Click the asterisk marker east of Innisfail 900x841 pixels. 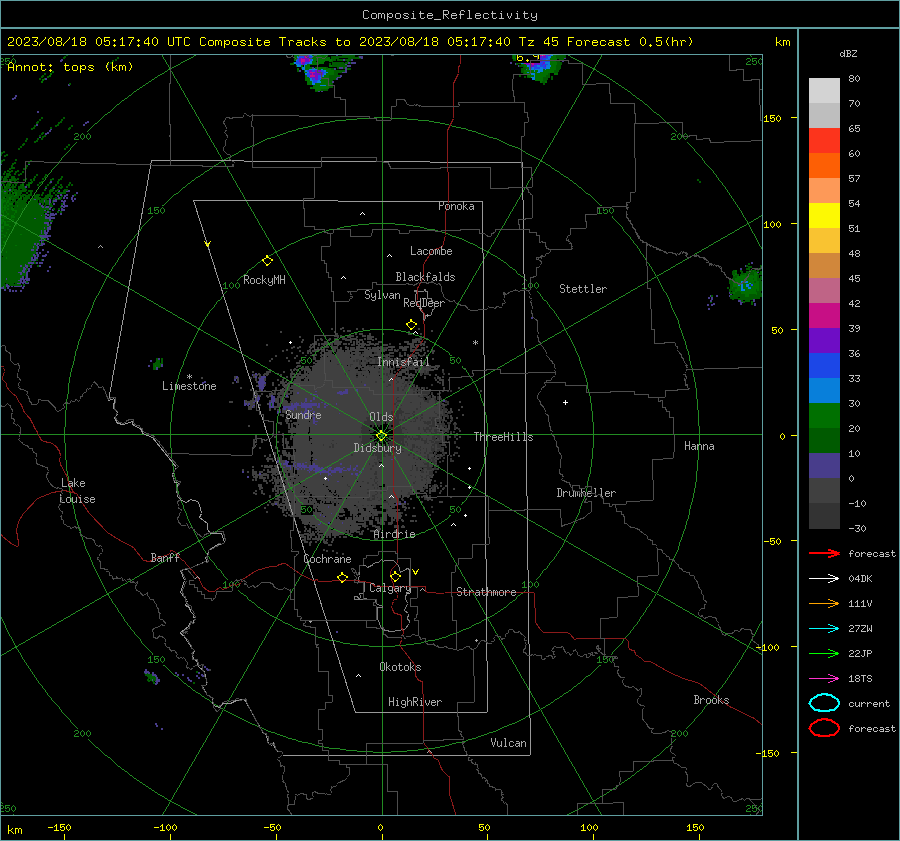tap(475, 343)
